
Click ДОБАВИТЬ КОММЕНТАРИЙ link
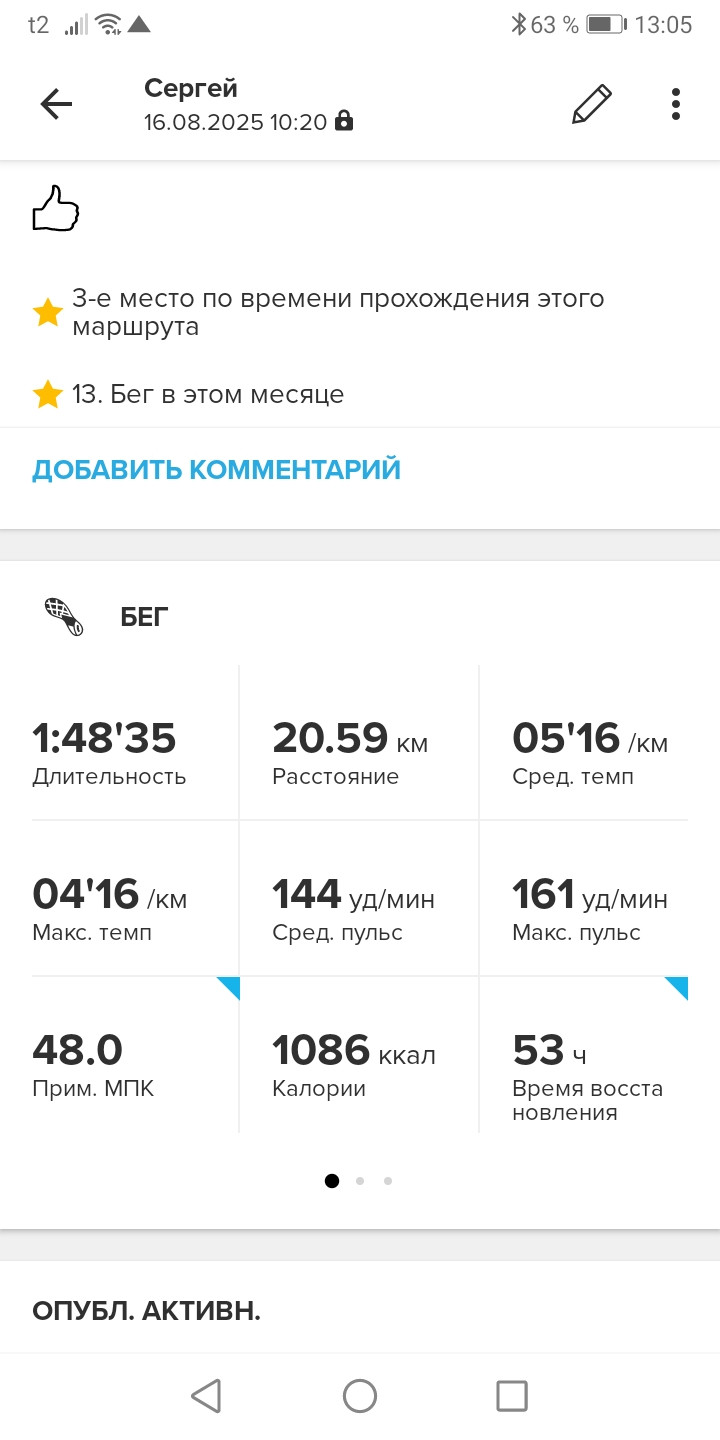[x=216, y=470]
